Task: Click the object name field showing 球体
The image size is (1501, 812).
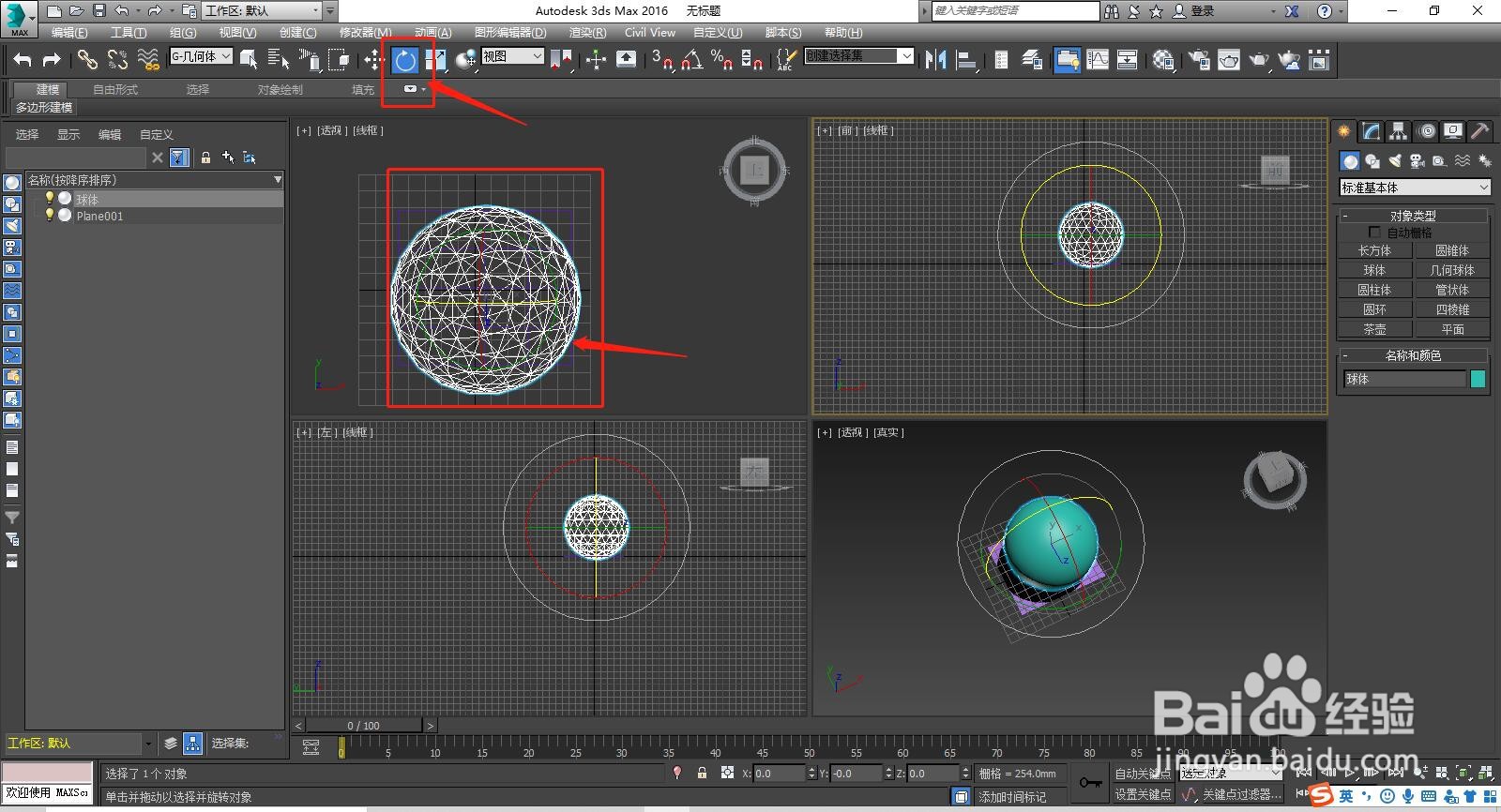Action: click(1404, 379)
